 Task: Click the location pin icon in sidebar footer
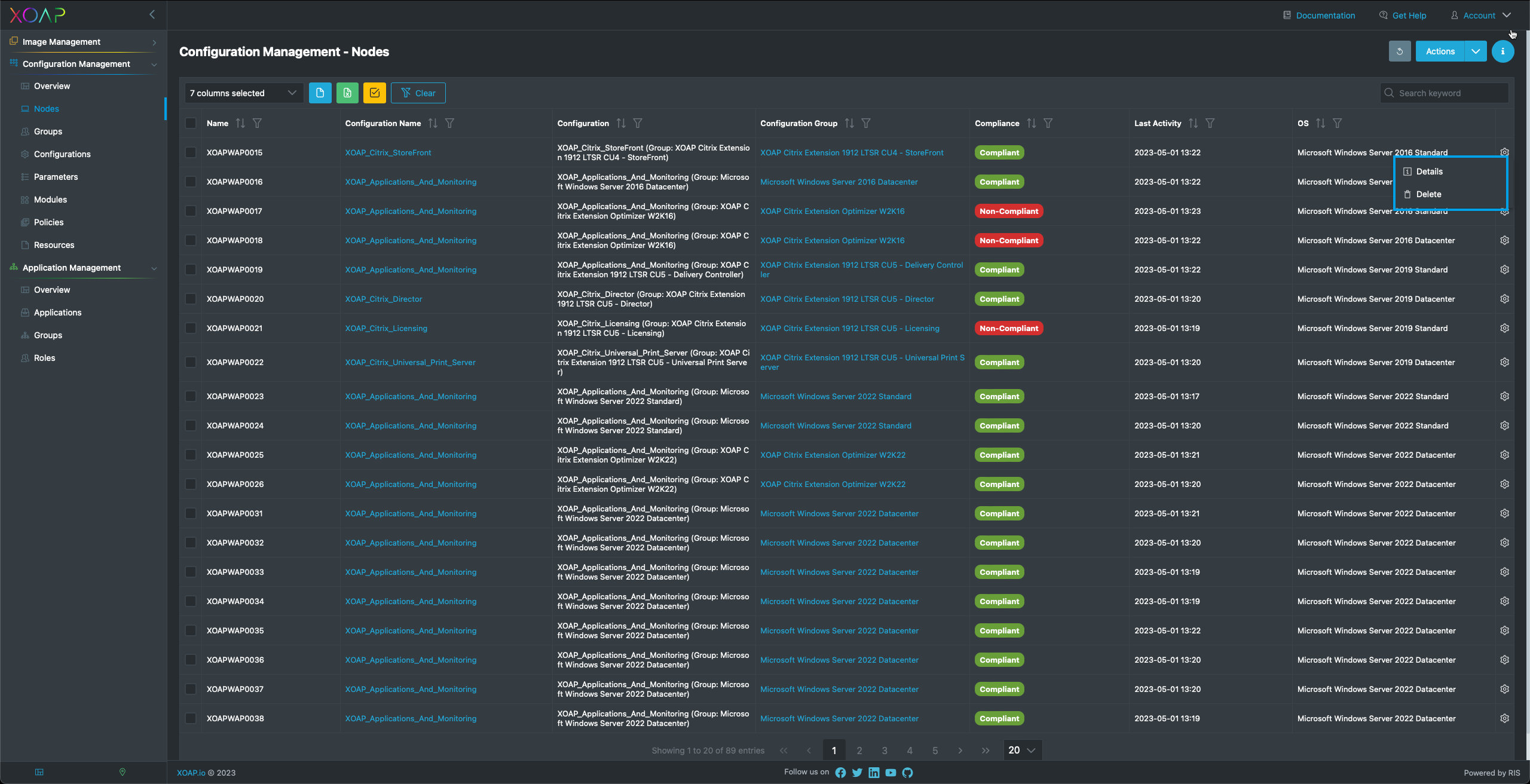pos(123,772)
